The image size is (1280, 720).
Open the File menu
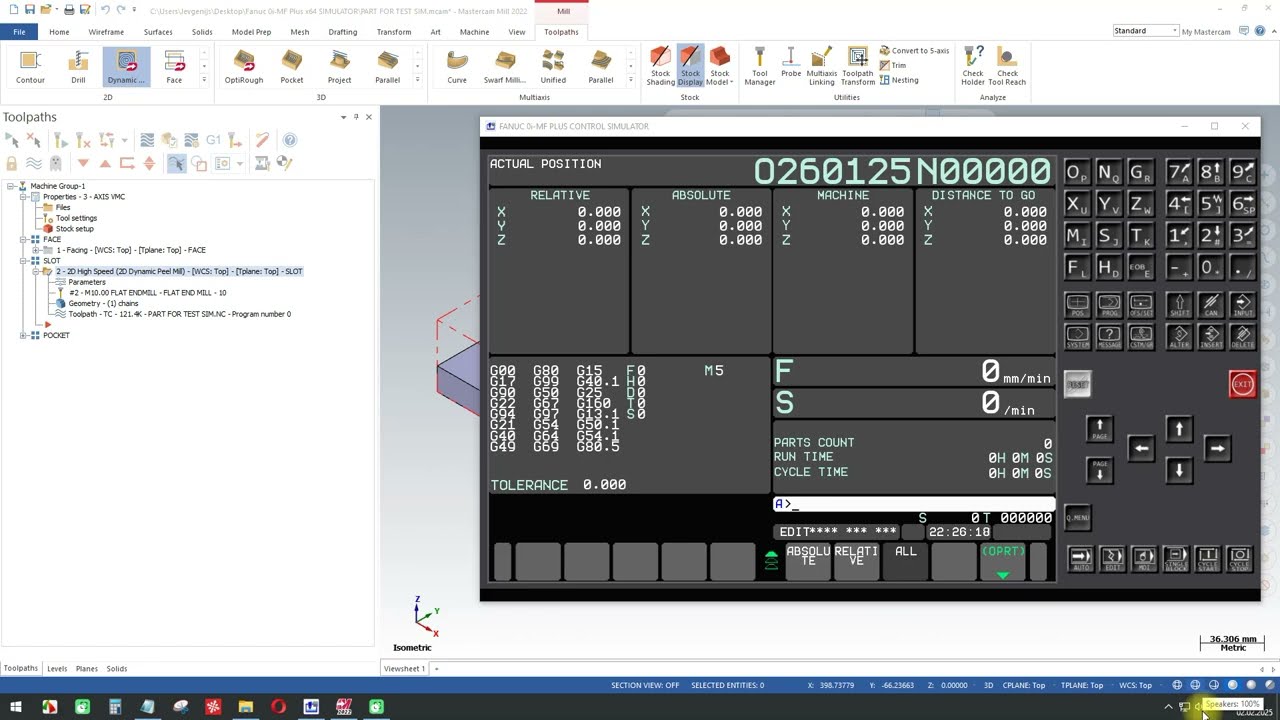19,32
